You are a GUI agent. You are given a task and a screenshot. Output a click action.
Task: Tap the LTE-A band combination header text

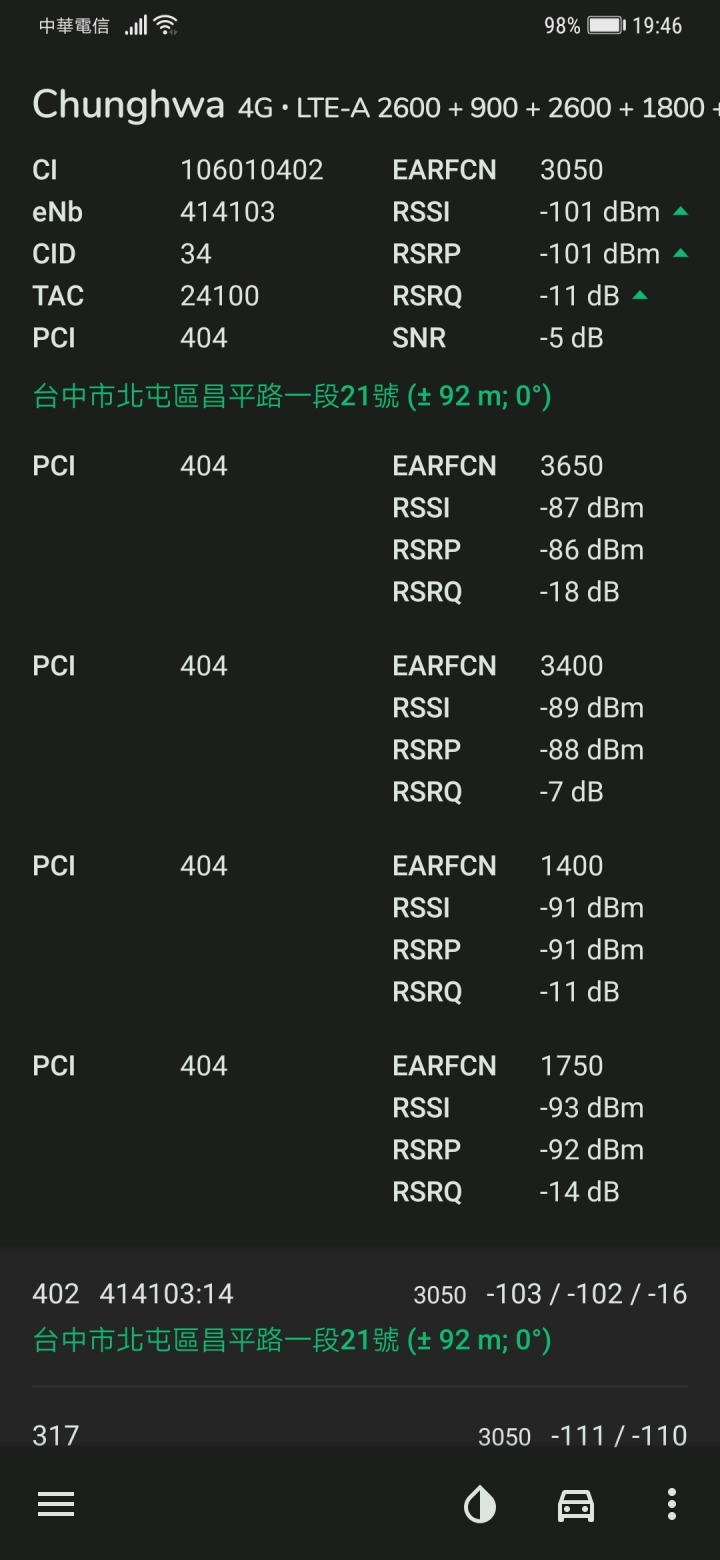click(478, 108)
